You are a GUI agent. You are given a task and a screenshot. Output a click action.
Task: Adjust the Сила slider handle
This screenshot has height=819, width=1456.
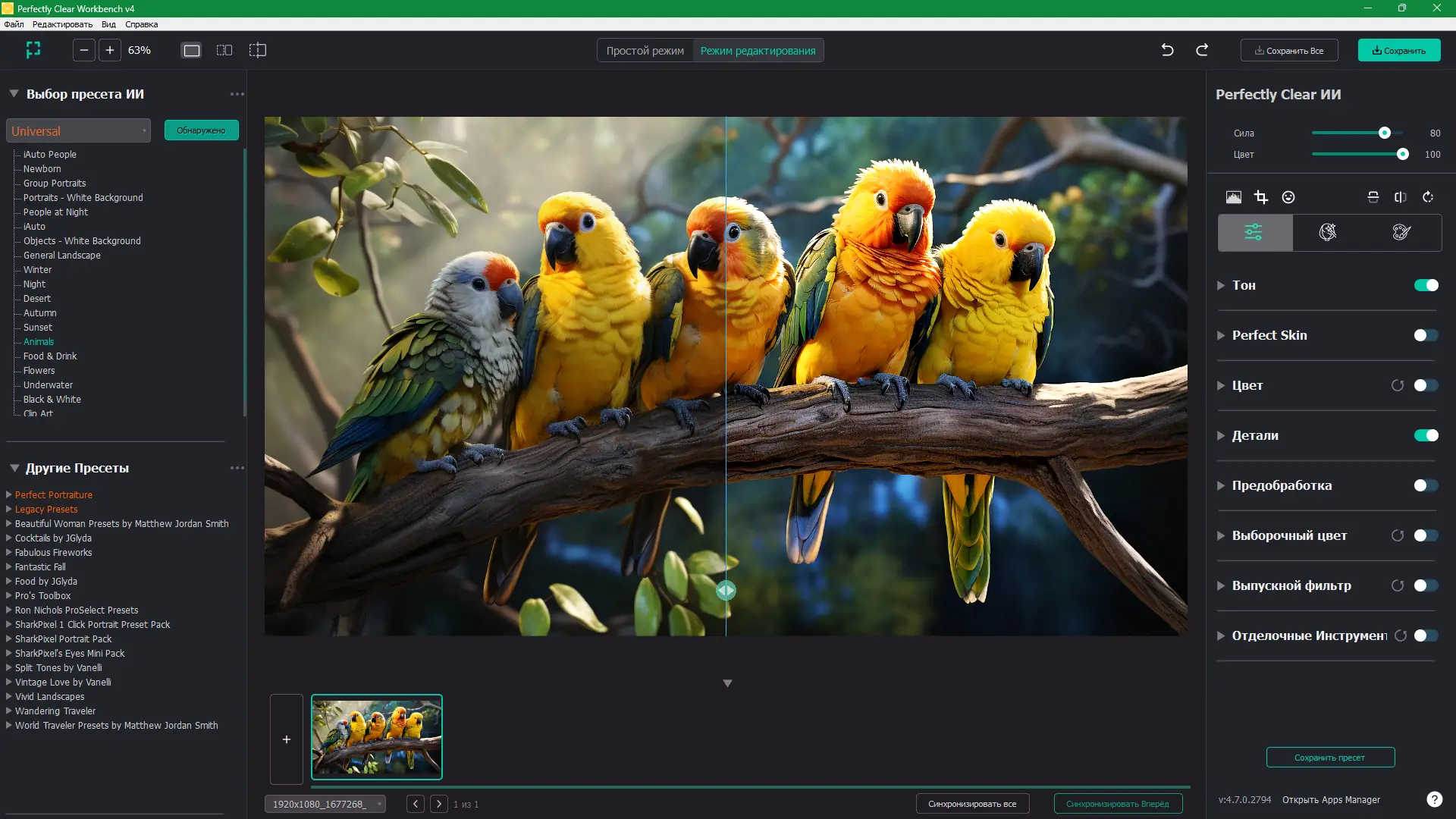point(1384,133)
